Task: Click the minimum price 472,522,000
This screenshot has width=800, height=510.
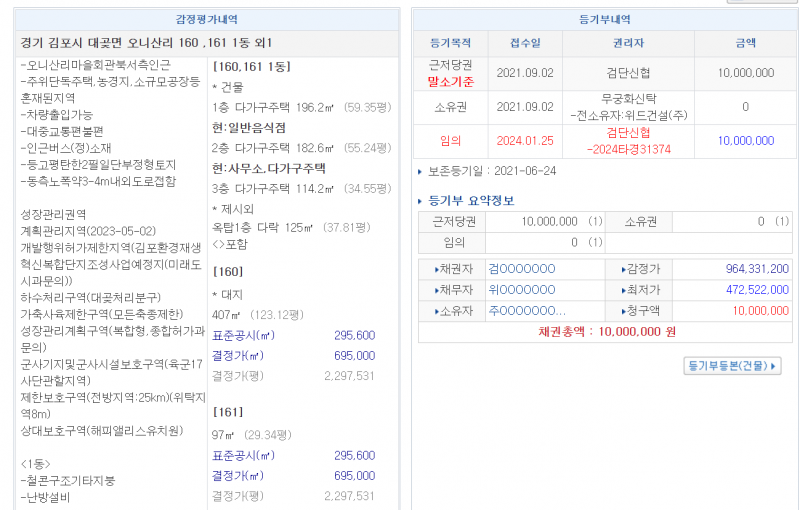Action: [x=757, y=290]
